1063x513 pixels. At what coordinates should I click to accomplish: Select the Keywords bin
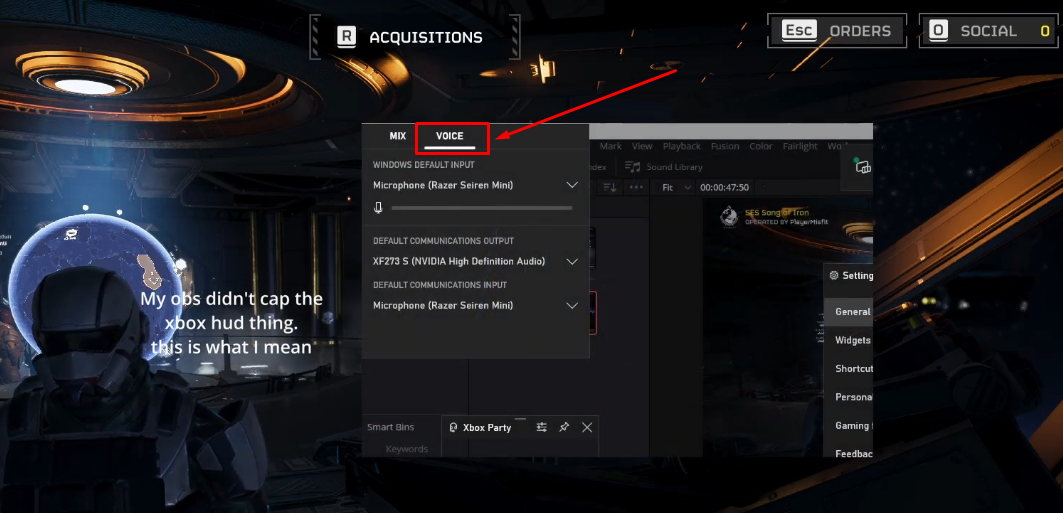click(x=407, y=449)
